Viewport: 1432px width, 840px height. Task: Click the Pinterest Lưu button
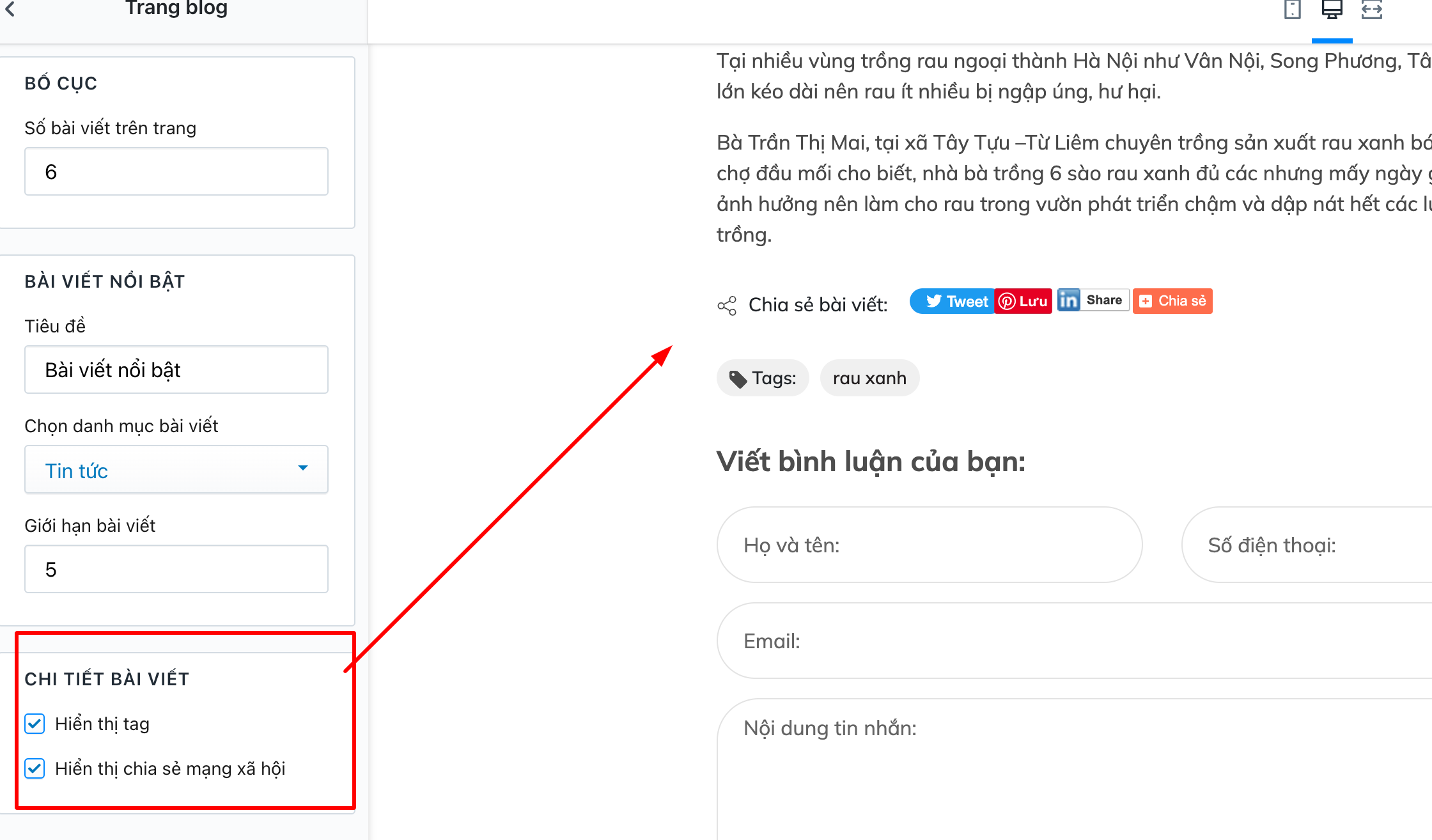(1023, 301)
